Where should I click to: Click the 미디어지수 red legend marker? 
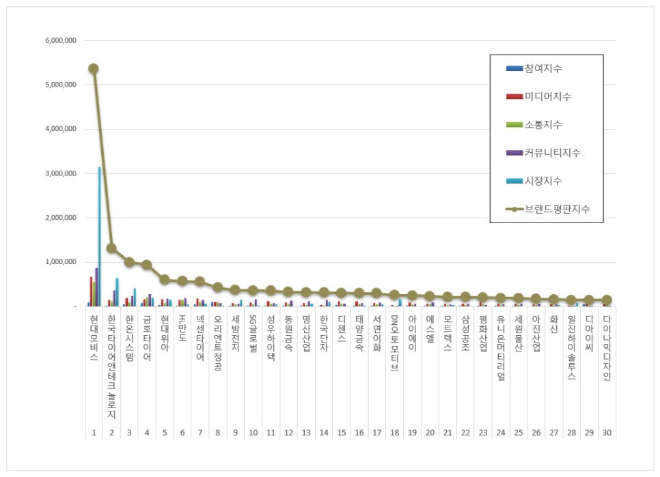(514, 96)
